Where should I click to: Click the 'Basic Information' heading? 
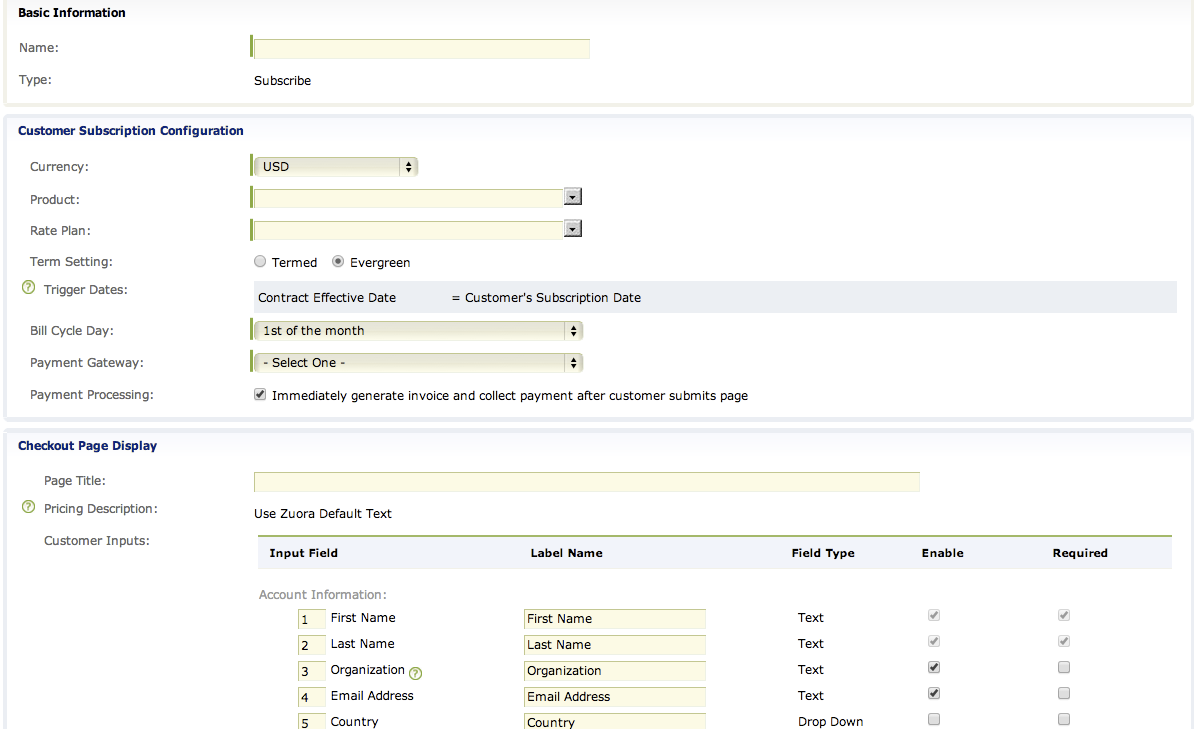(x=72, y=12)
